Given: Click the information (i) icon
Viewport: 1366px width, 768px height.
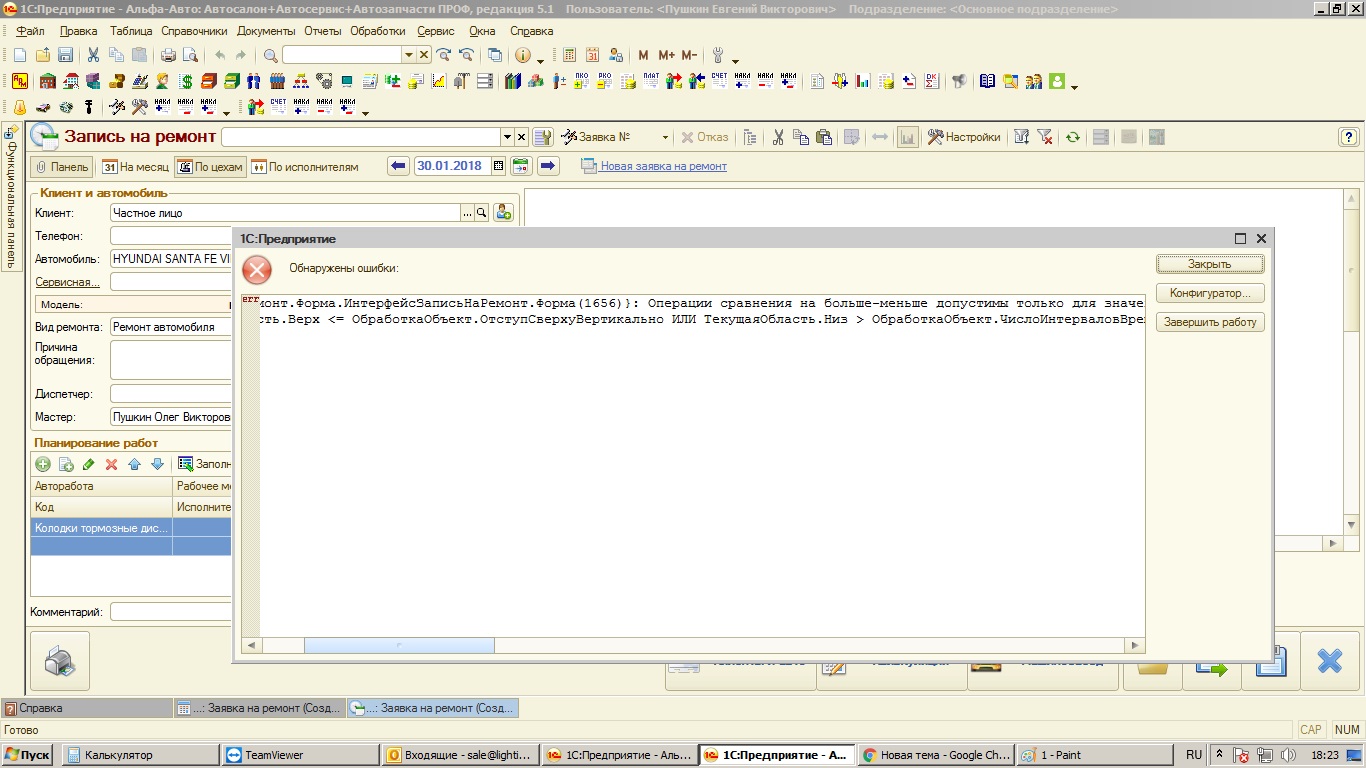Looking at the screenshot, I should point(522,55).
